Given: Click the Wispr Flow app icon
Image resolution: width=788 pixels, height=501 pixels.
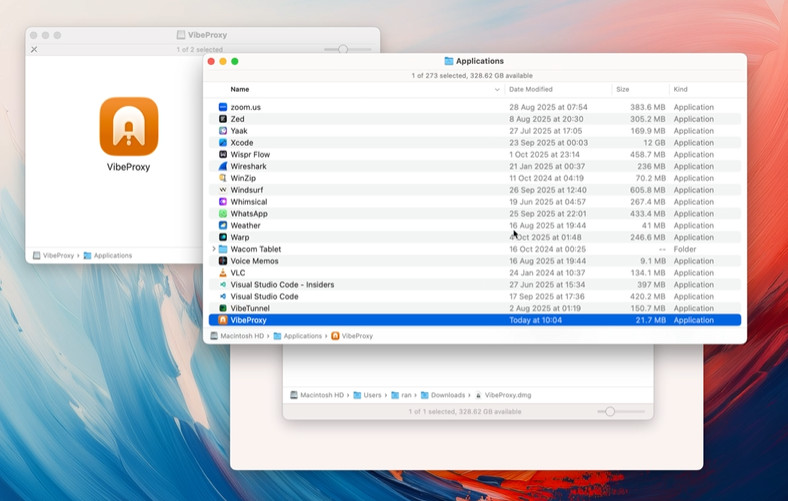Looking at the screenshot, I should (x=223, y=154).
